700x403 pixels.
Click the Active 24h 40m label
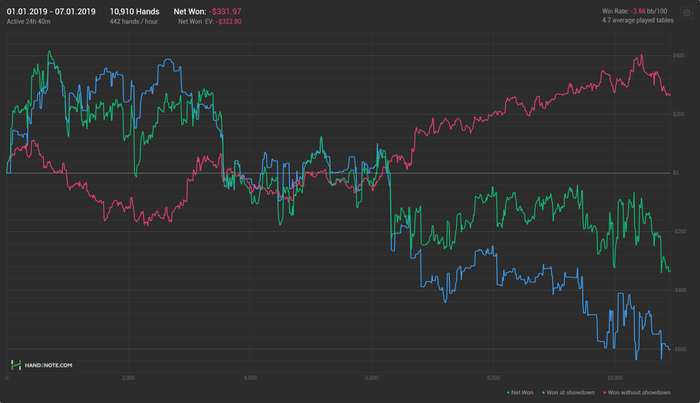click(x=28, y=21)
